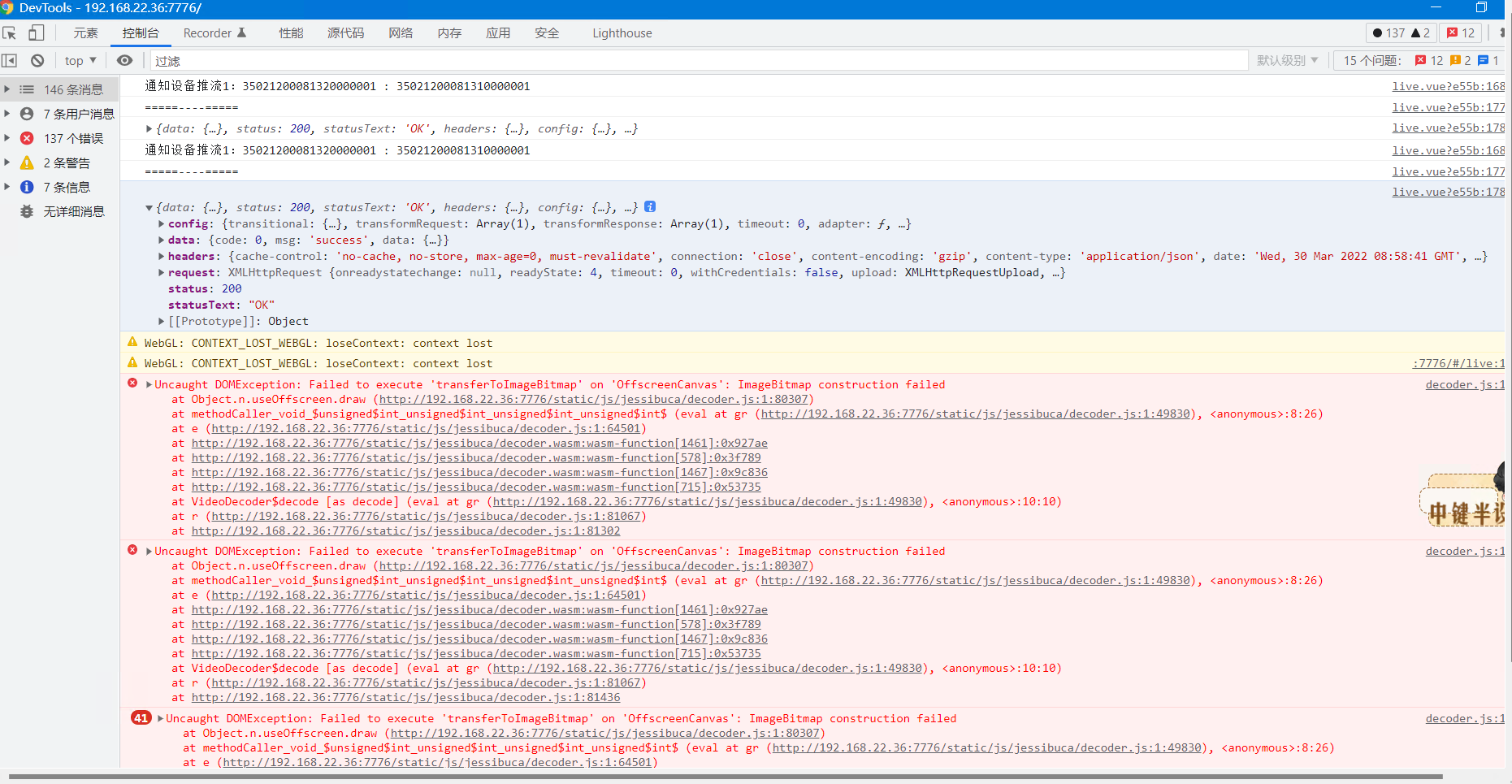This screenshot has width=1512, height=784.
Task: Open the live.vue?e55b:168 source link
Action: click(x=1448, y=86)
